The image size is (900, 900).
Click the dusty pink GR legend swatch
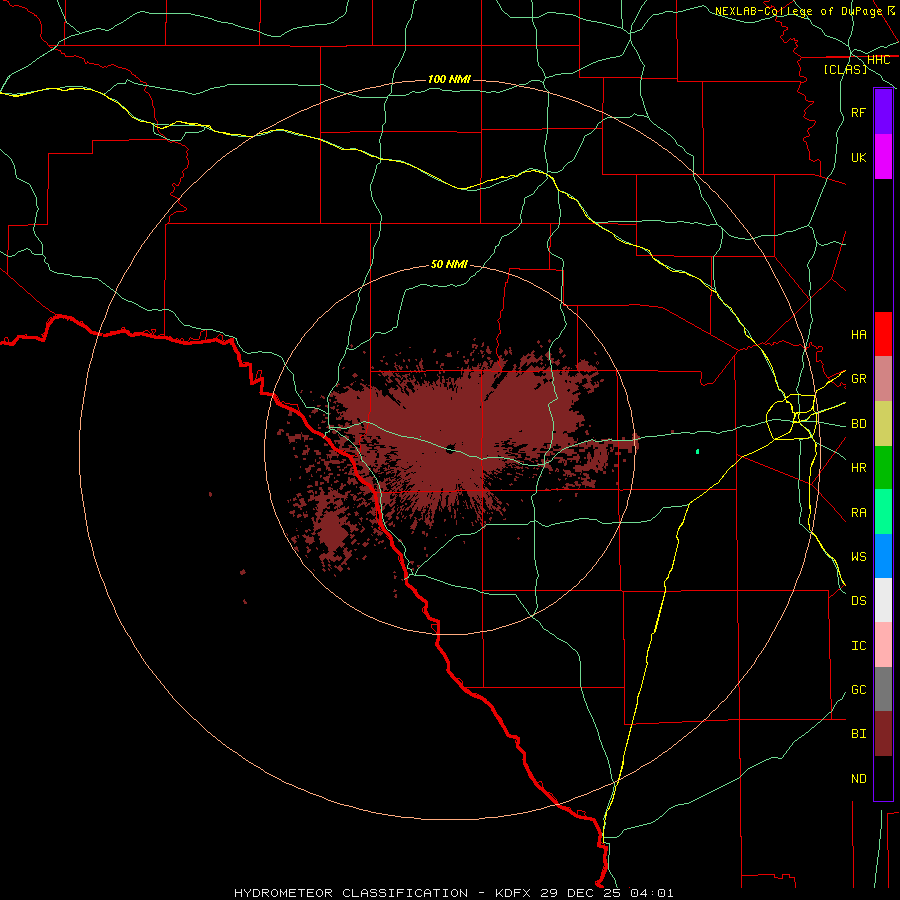[883, 379]
